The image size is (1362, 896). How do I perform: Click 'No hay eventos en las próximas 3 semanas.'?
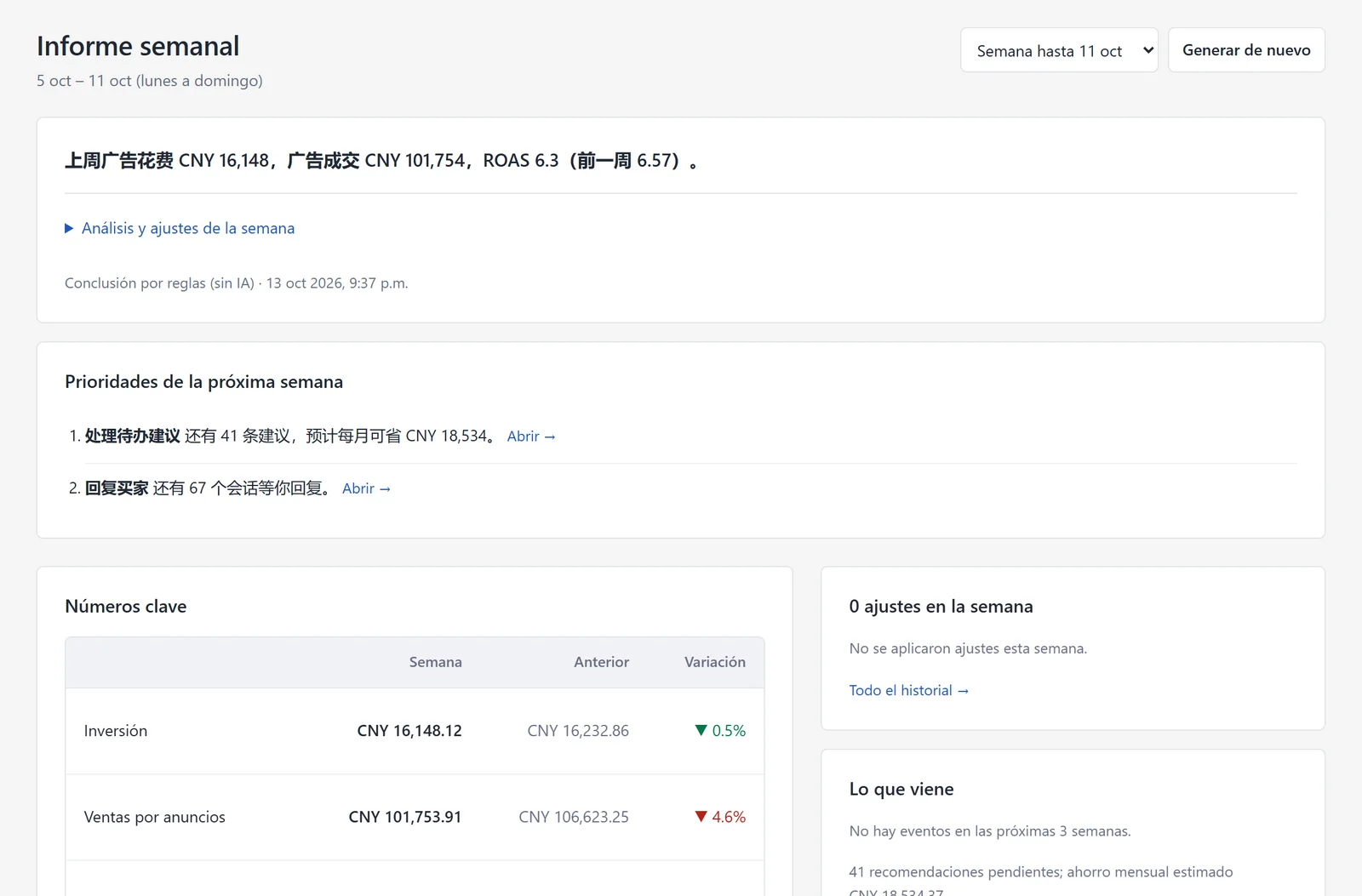pyautogui.click(x=990, y=831)
